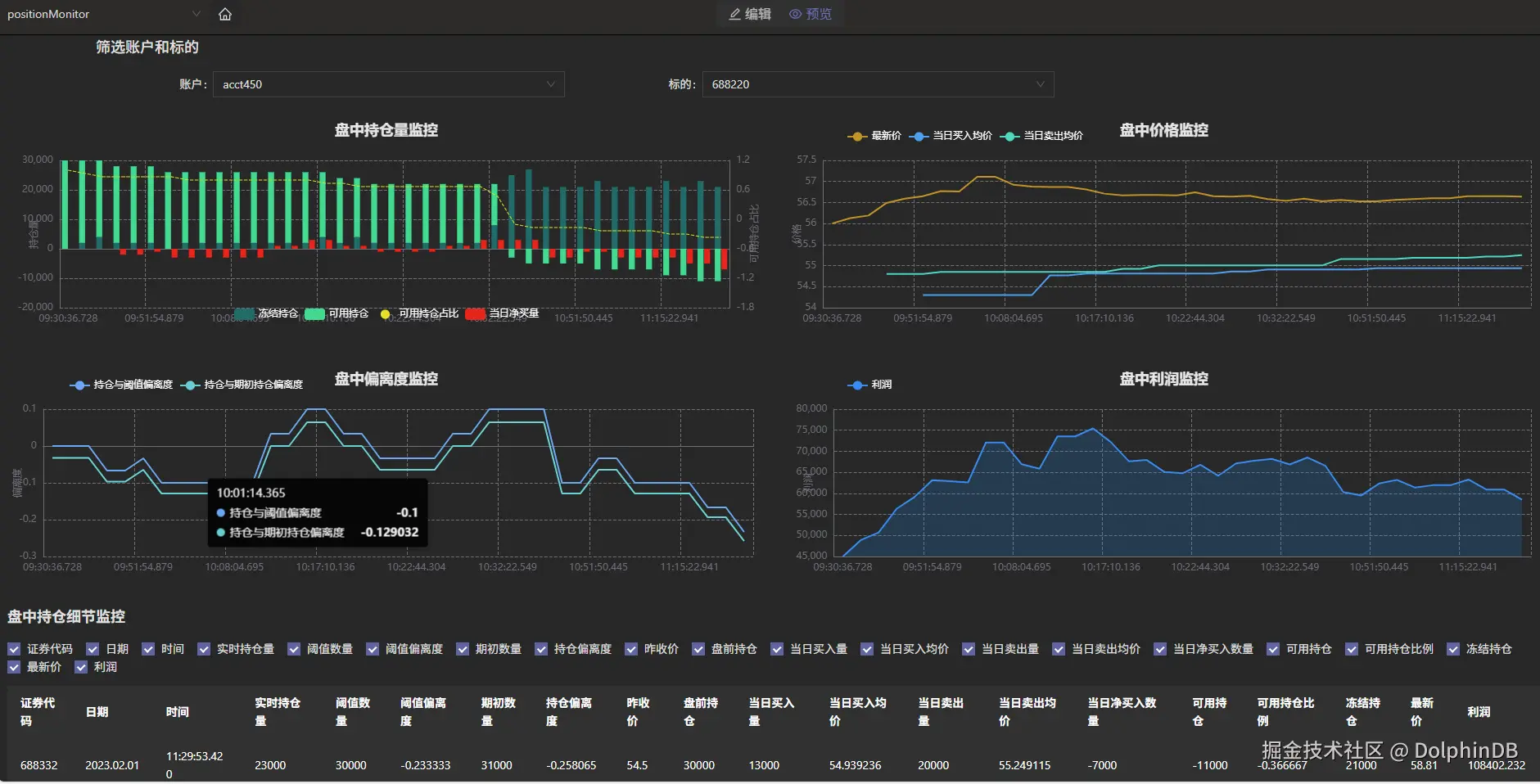Click the 最新价 column header
The width and height of the screenshot is (1540, 784).
click(x=1422, y=712)
